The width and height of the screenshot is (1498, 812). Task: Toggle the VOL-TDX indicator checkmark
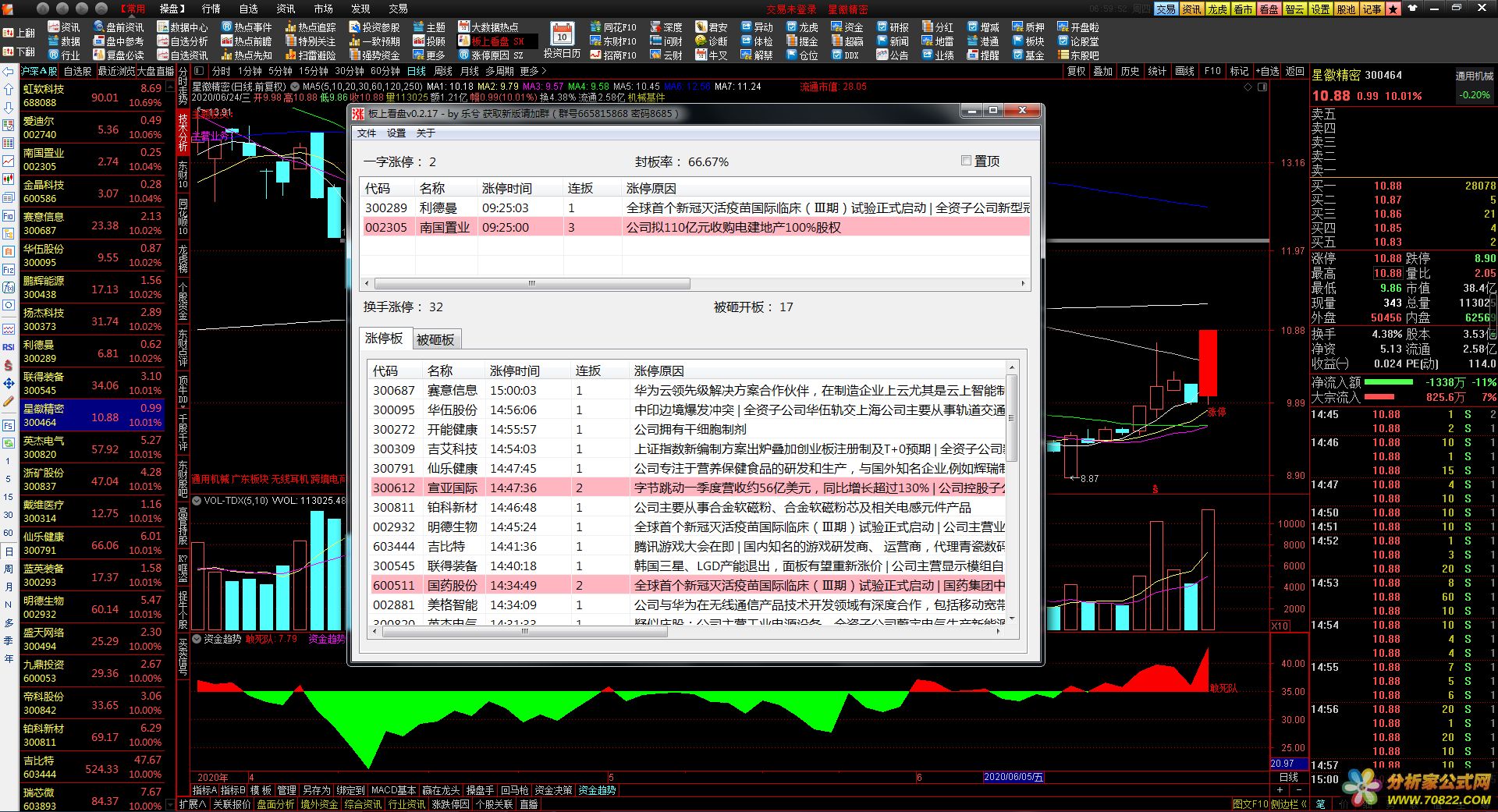click(197, 501)
